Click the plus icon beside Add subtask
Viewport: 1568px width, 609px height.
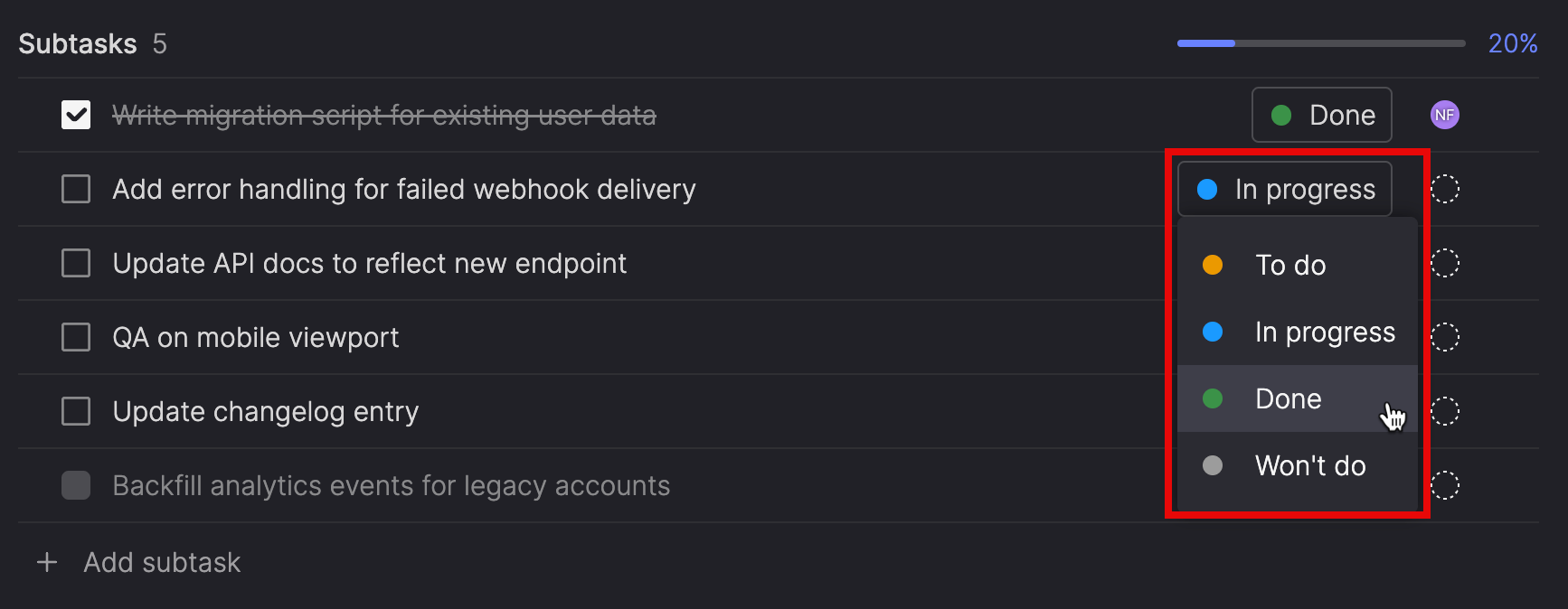click(47, 562)
